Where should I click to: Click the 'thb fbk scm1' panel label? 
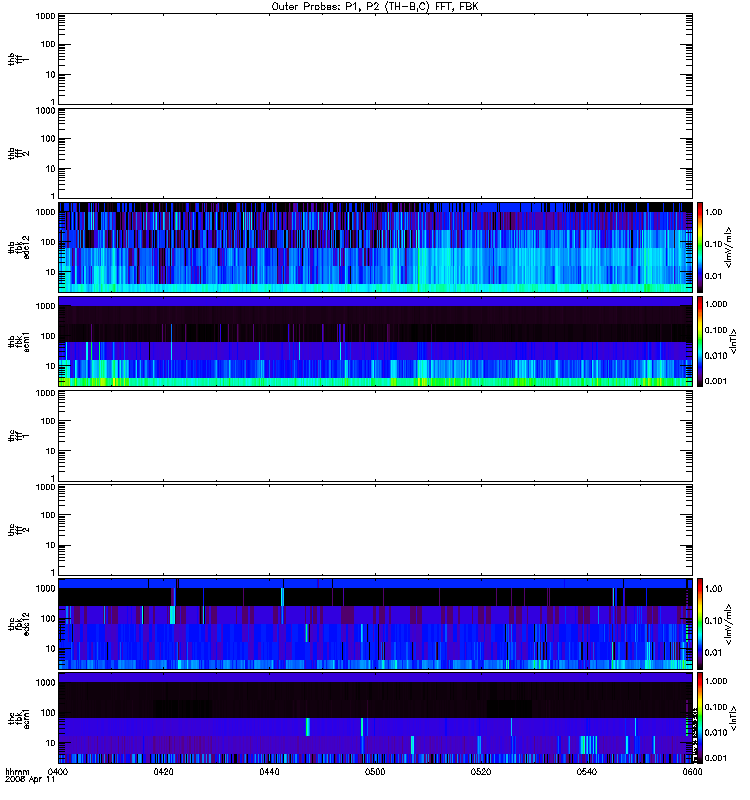coord(18,341)
